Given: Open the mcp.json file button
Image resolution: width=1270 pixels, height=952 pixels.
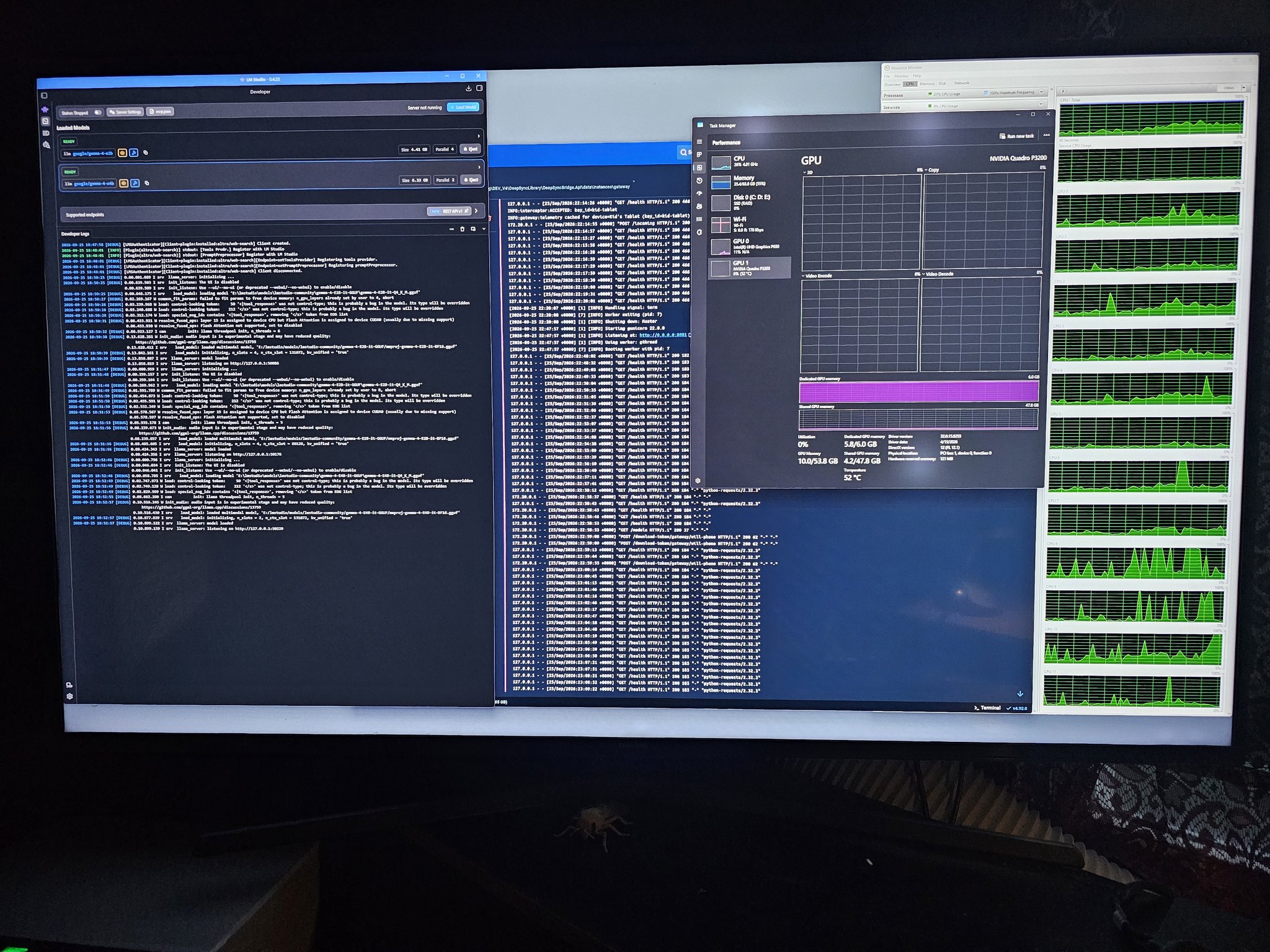Looking at the screenshot, I should tap(160, 112).
